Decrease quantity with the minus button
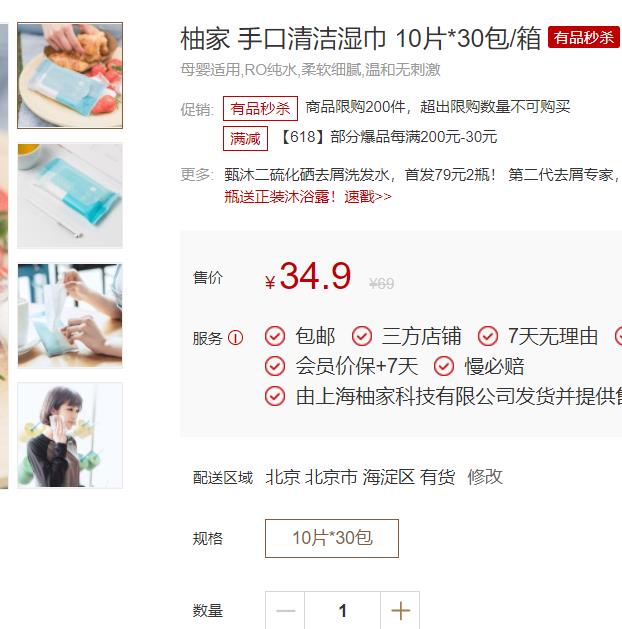The width and height of the screenshot is (622, 629). point(285,611)
